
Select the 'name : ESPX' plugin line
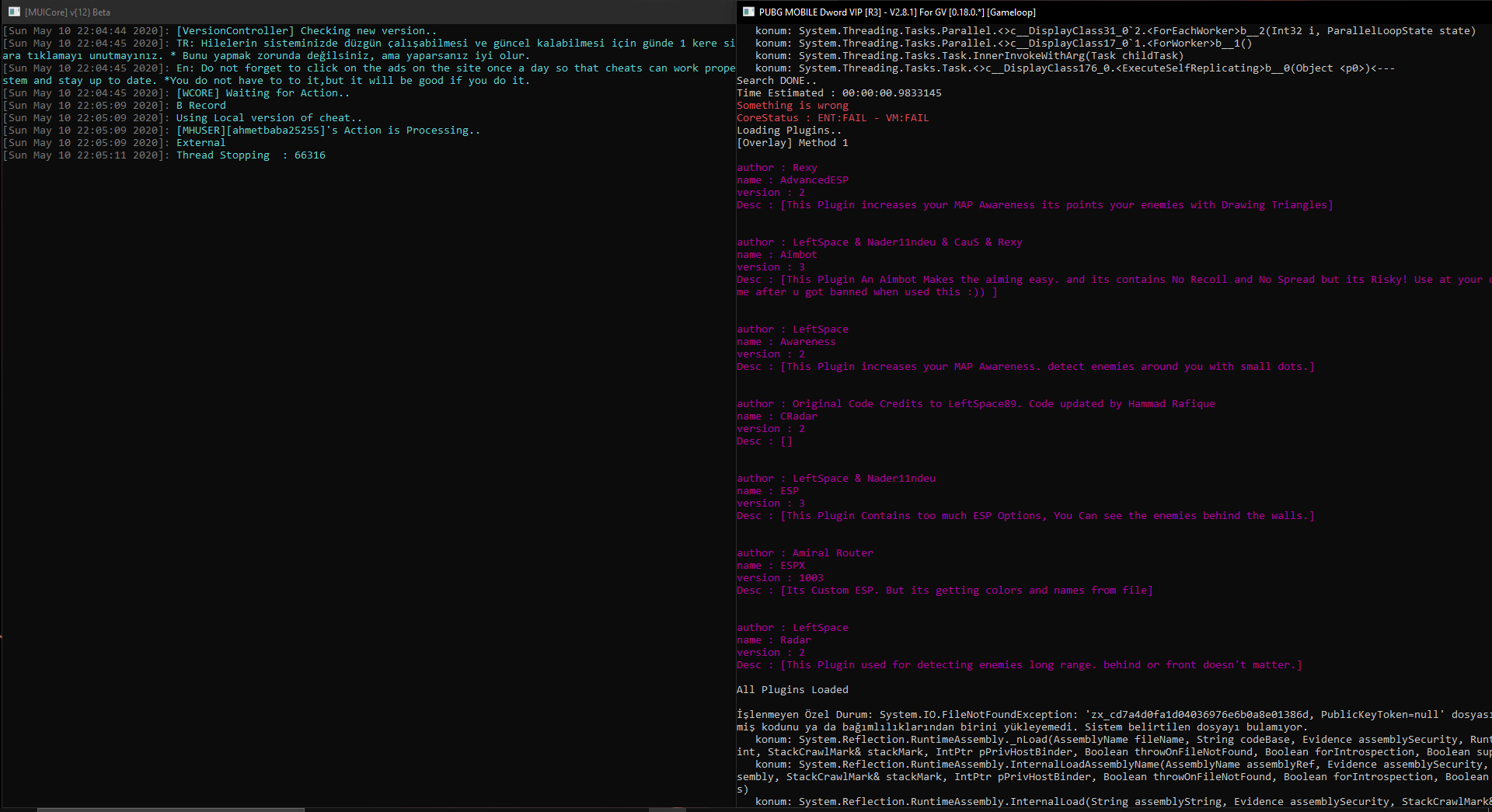pyautogui.click(x=771, y=566)
